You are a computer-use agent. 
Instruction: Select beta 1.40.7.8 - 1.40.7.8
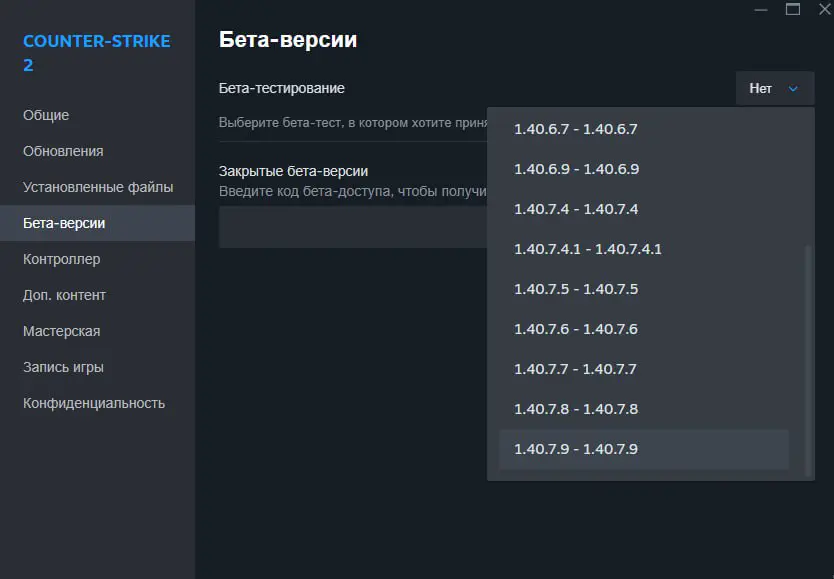pos(644,409)
